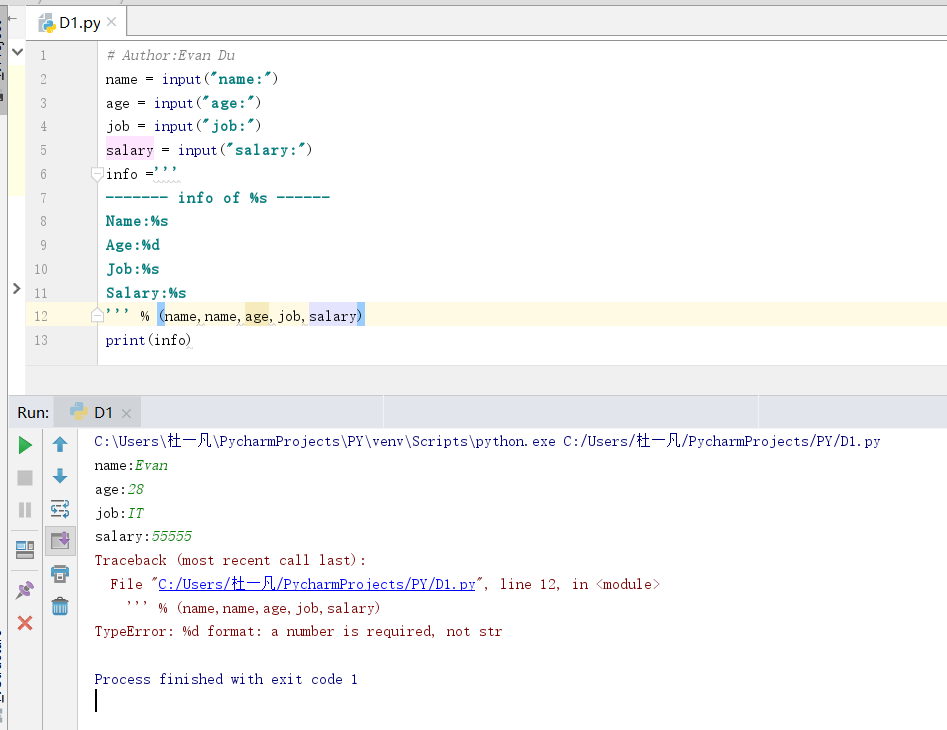The height and width of the screenshot is (730, 947).
Task: Toggle scroll to end of console
Action: (x=60, y=541)
